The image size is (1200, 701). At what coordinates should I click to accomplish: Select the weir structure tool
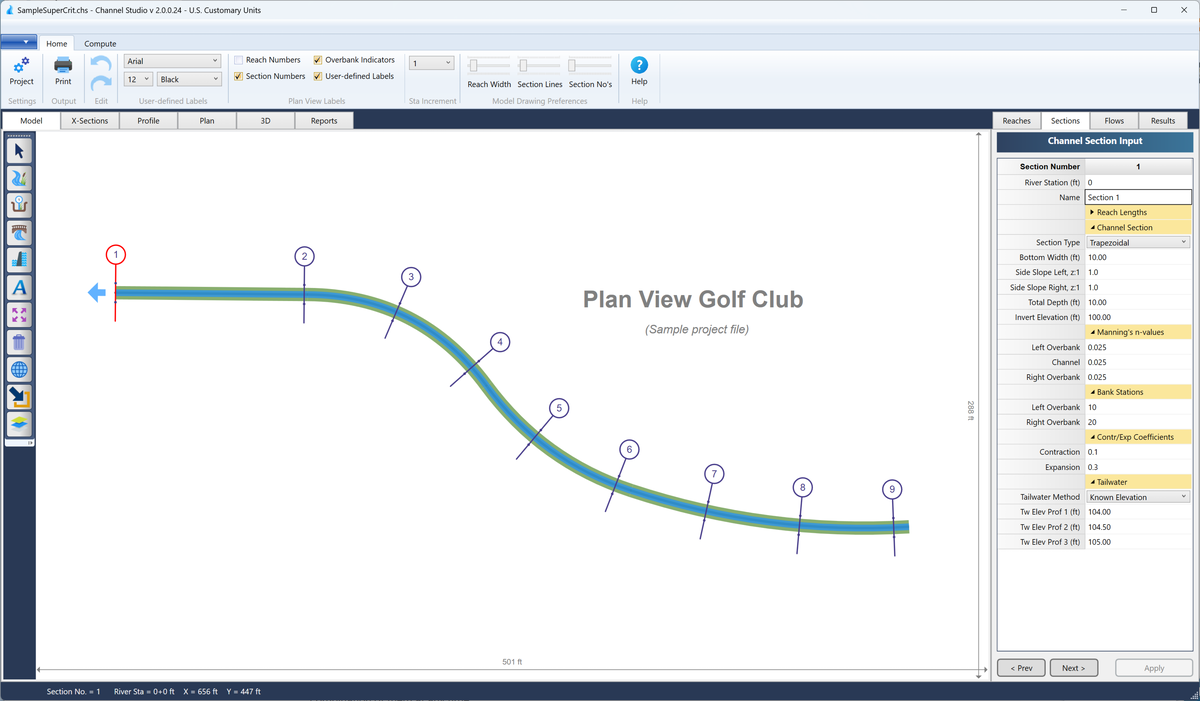[x=18, y=259]
